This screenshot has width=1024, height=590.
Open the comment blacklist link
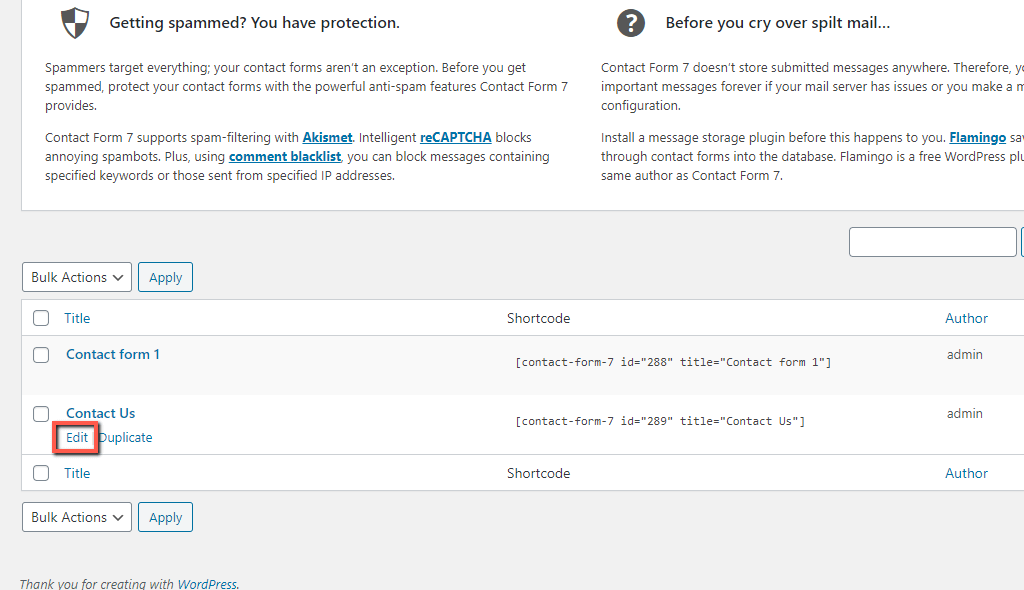click(285, 156)
